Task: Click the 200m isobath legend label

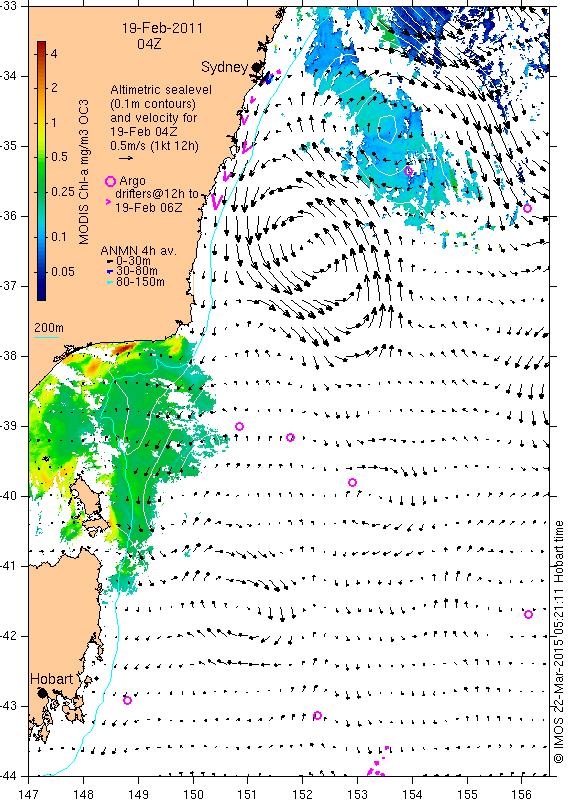Action: [48, 327]
